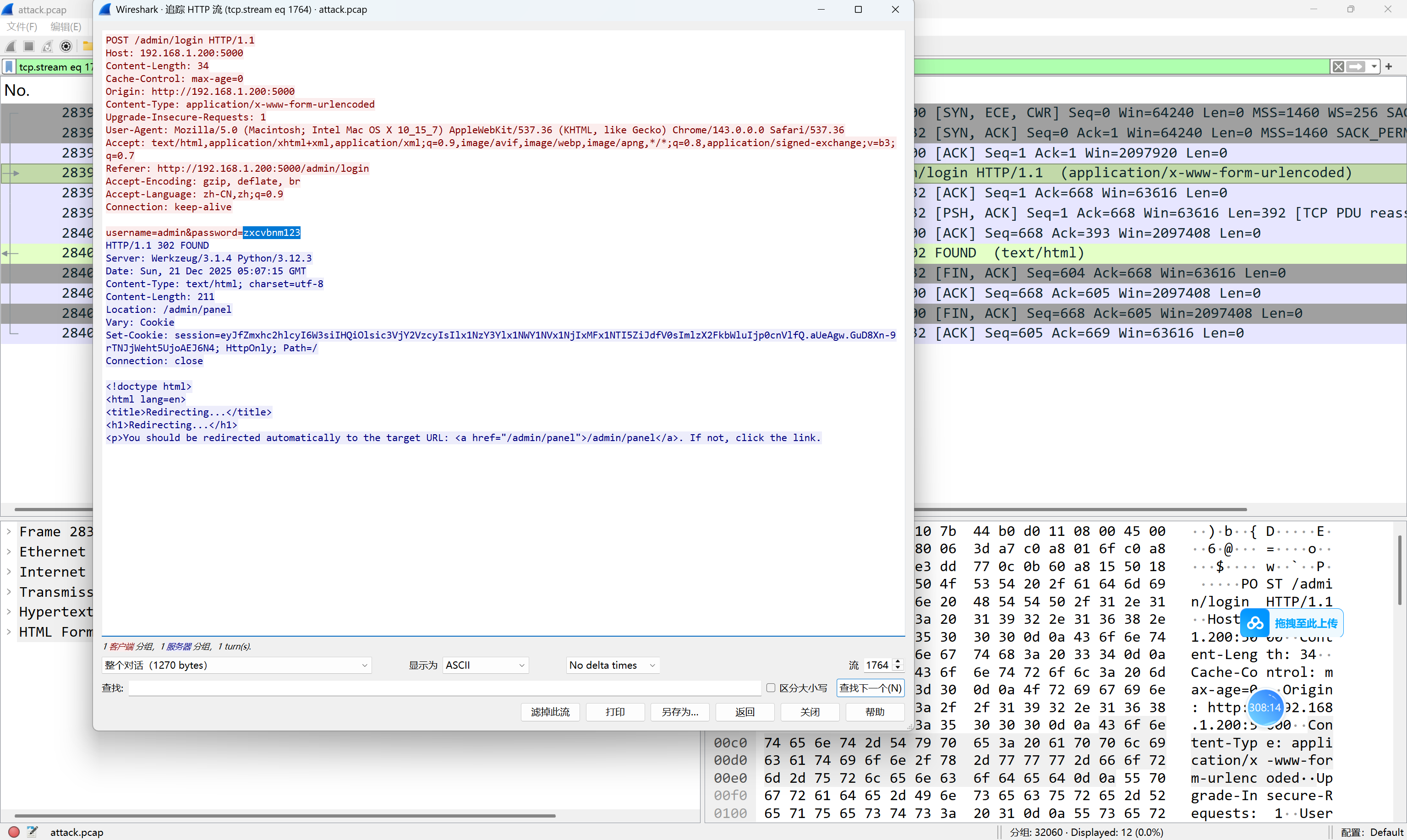Click the 滤掉此流 button
1407x840 pixels.
(550, 711)
